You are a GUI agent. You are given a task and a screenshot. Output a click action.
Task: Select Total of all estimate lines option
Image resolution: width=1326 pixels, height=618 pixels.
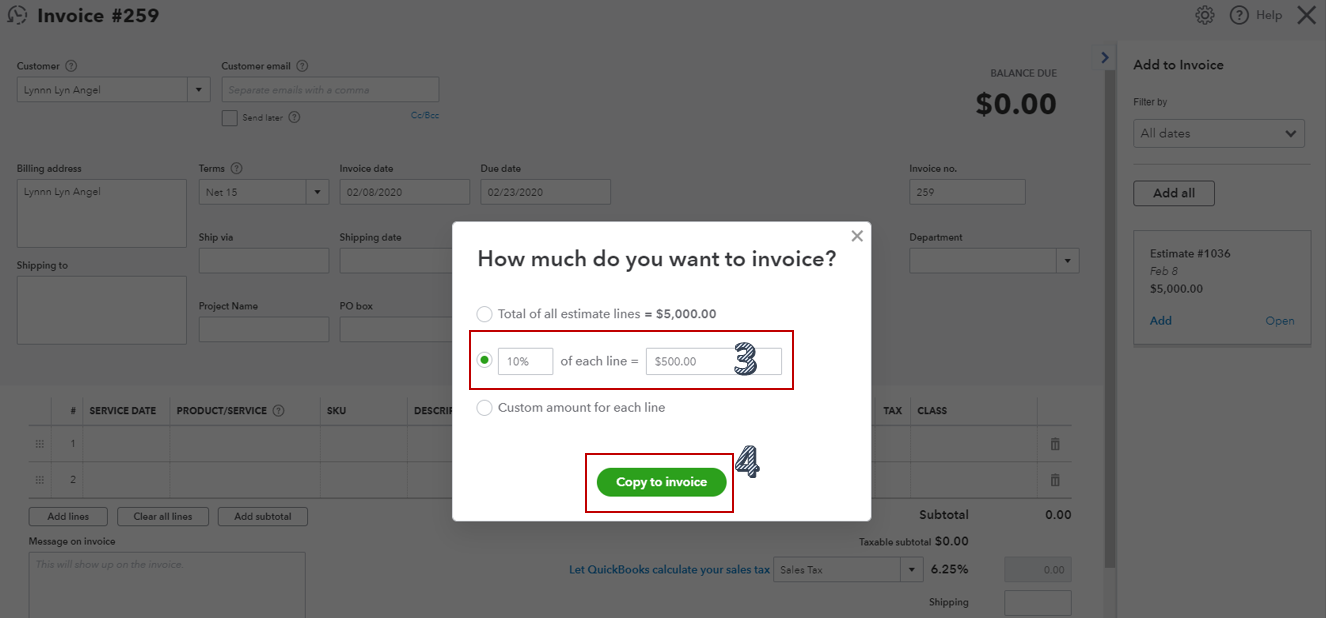pos(485,314)
